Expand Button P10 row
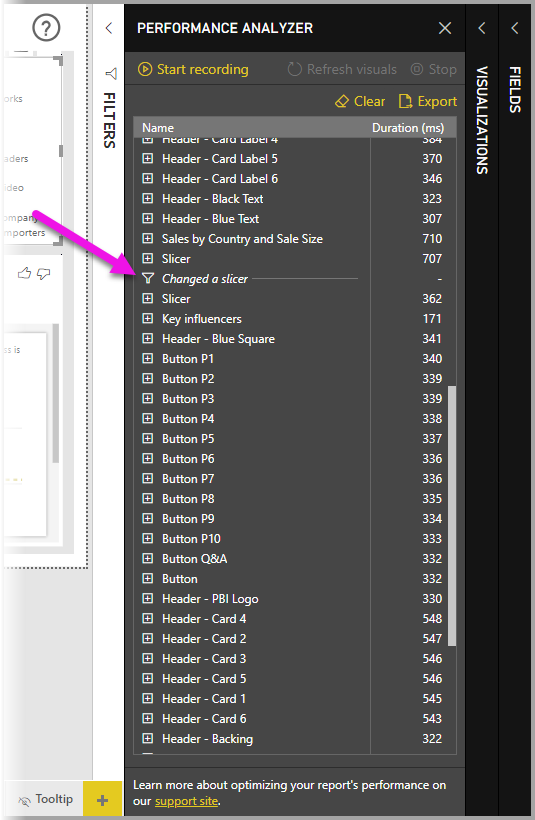This screenshot has height=820, width=535. [x=148, y=539]
